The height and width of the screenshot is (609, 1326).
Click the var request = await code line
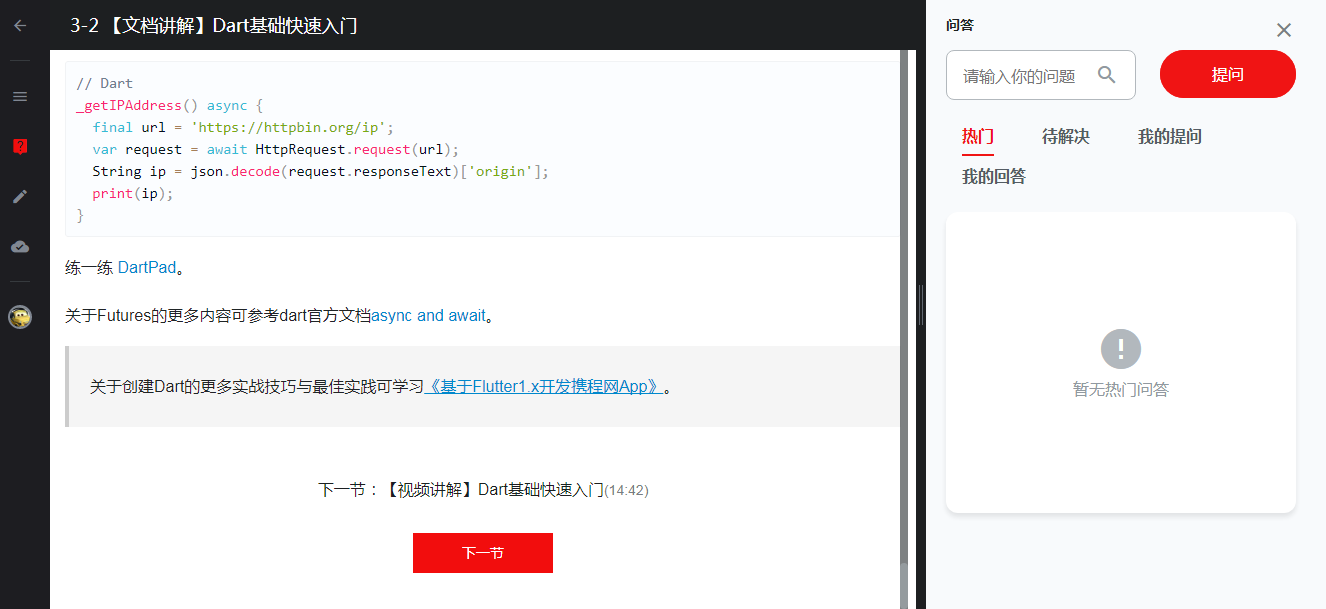(x=275, y=149)
